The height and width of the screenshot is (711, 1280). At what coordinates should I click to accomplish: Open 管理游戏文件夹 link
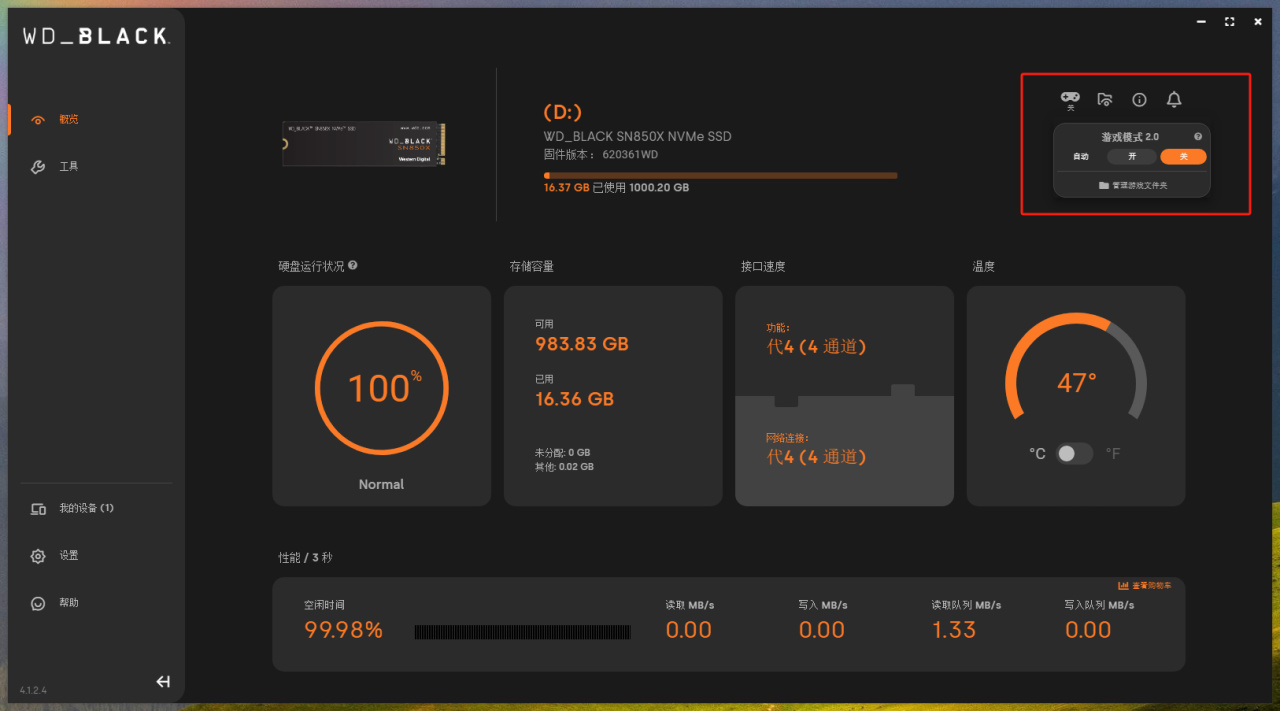[x=1132, y=185]
